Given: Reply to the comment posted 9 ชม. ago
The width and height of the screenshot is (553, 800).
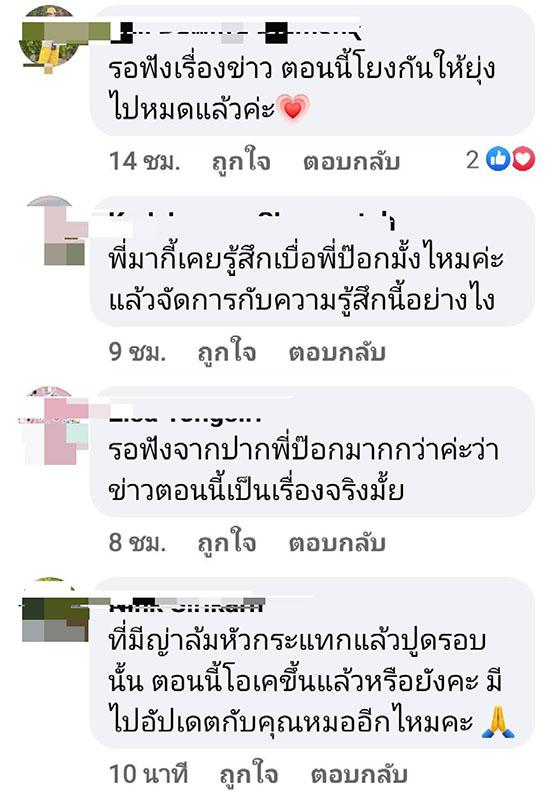Looking at the screenshot, I should [337, 353].
